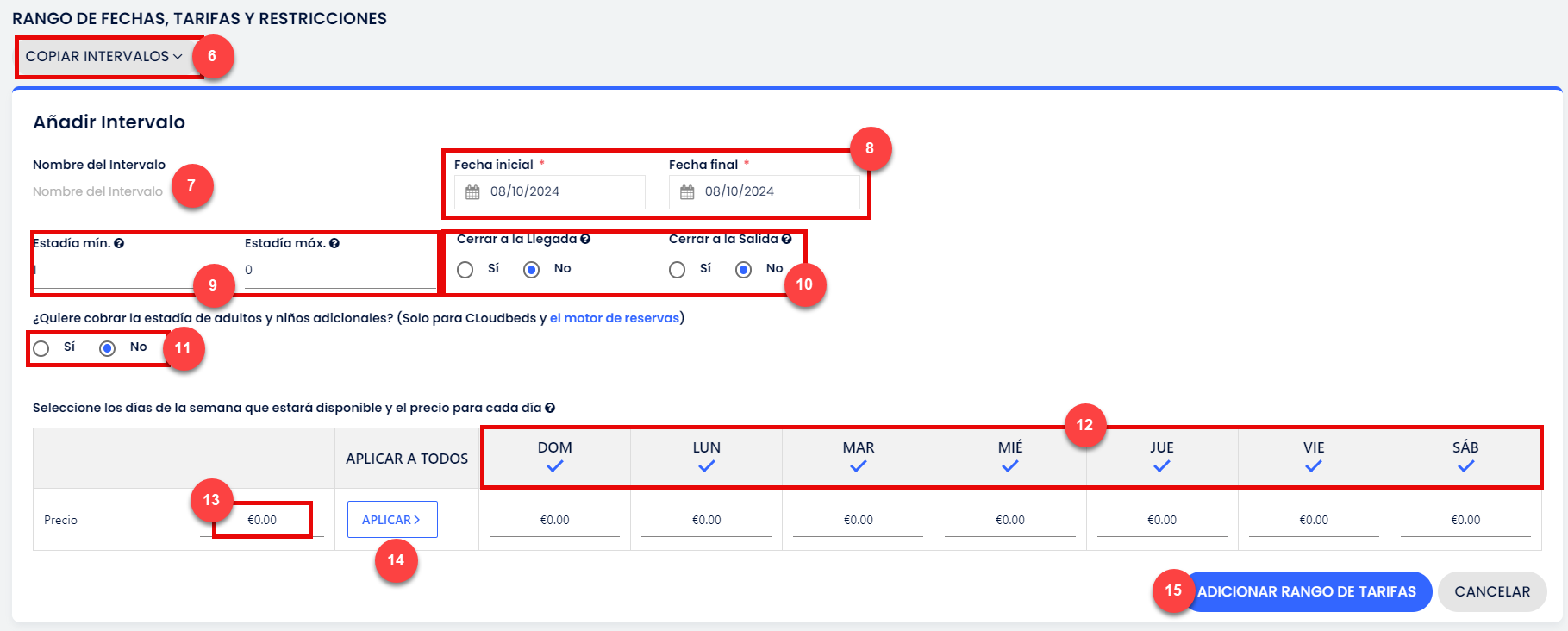Expand the Copiar Intervalos dropdown
The height and width of the screenshot is (631, 1568).
tap(103, 57)
